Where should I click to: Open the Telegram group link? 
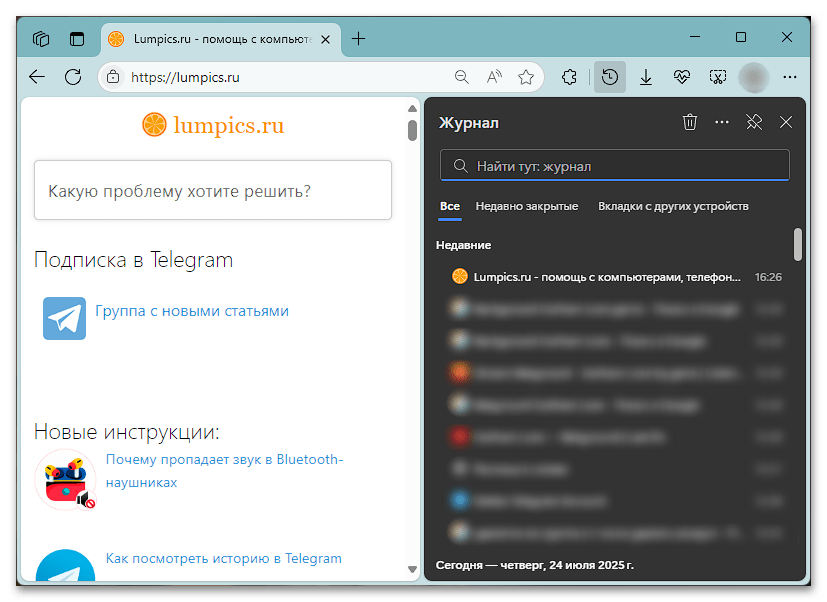point(190,312)
